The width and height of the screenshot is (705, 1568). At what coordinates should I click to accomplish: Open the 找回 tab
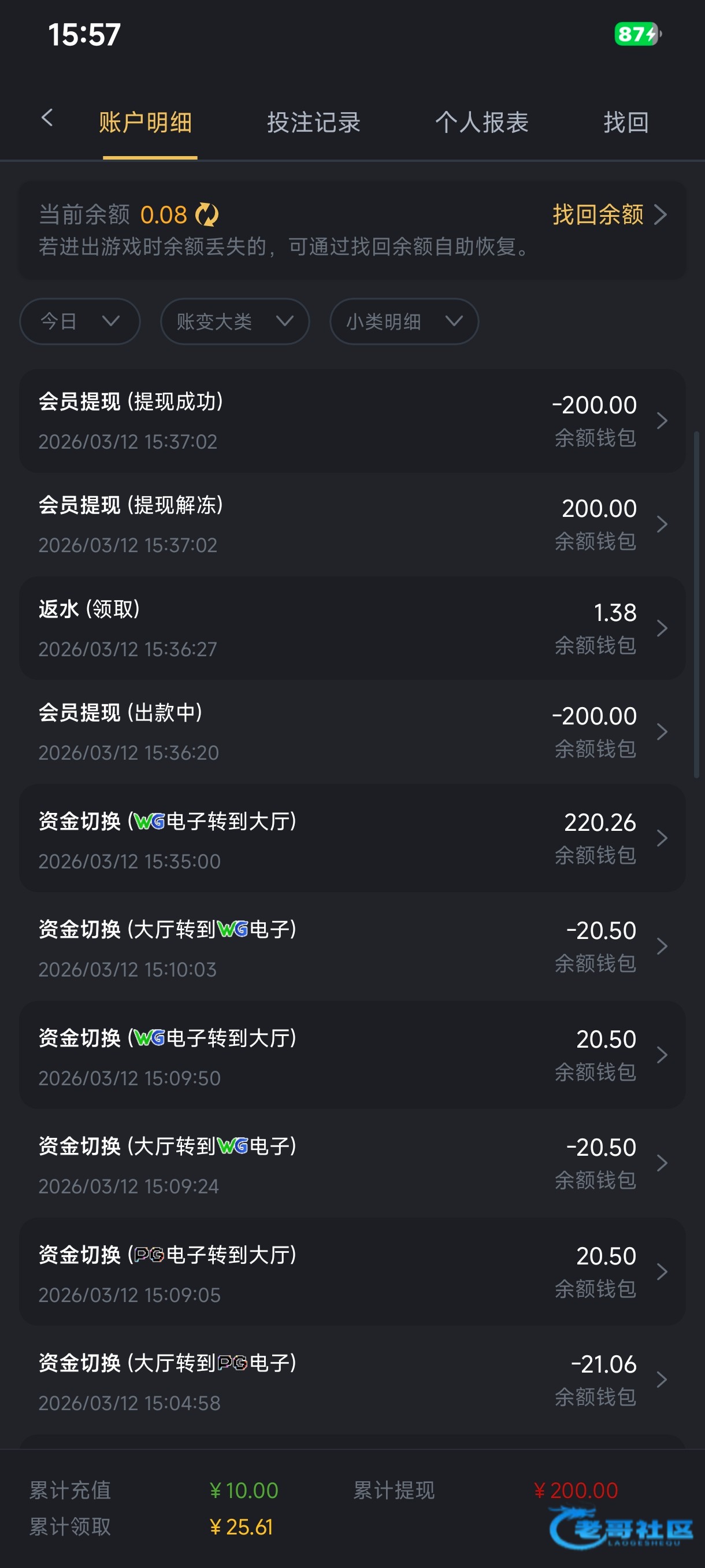coord(626,123)
